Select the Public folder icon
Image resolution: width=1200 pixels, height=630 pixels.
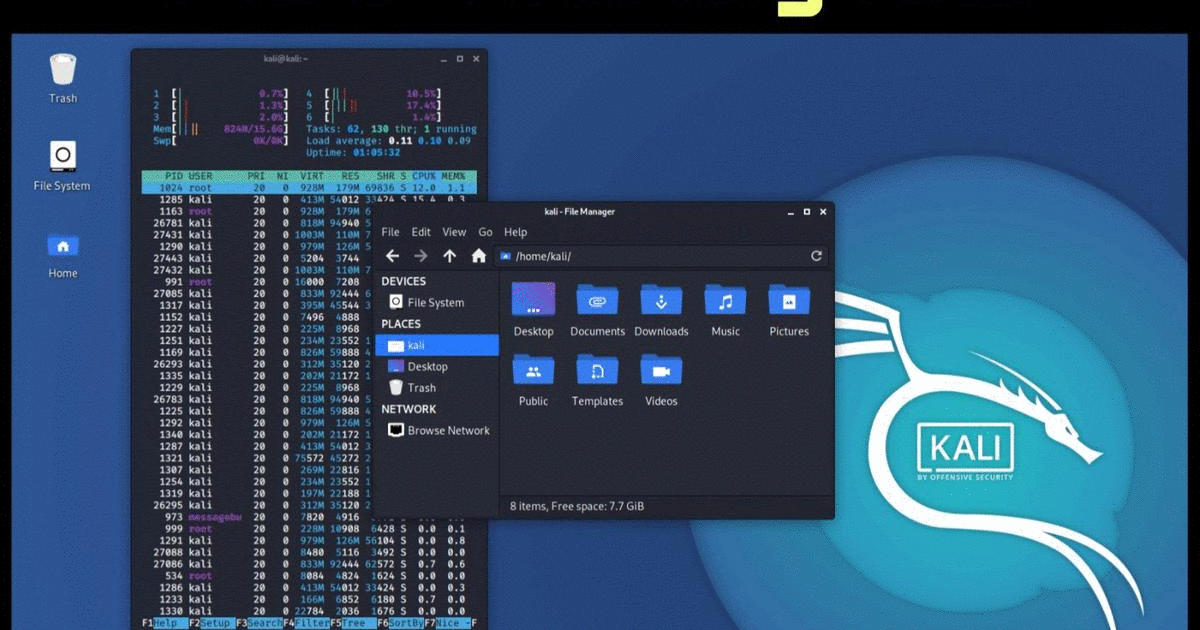533,371
